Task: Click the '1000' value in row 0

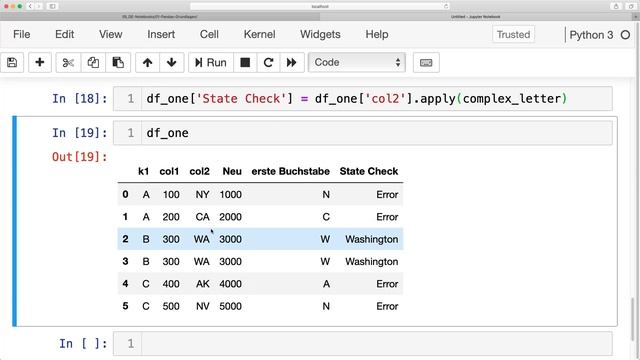Action: pyautogui.click(x=231, y=195)
